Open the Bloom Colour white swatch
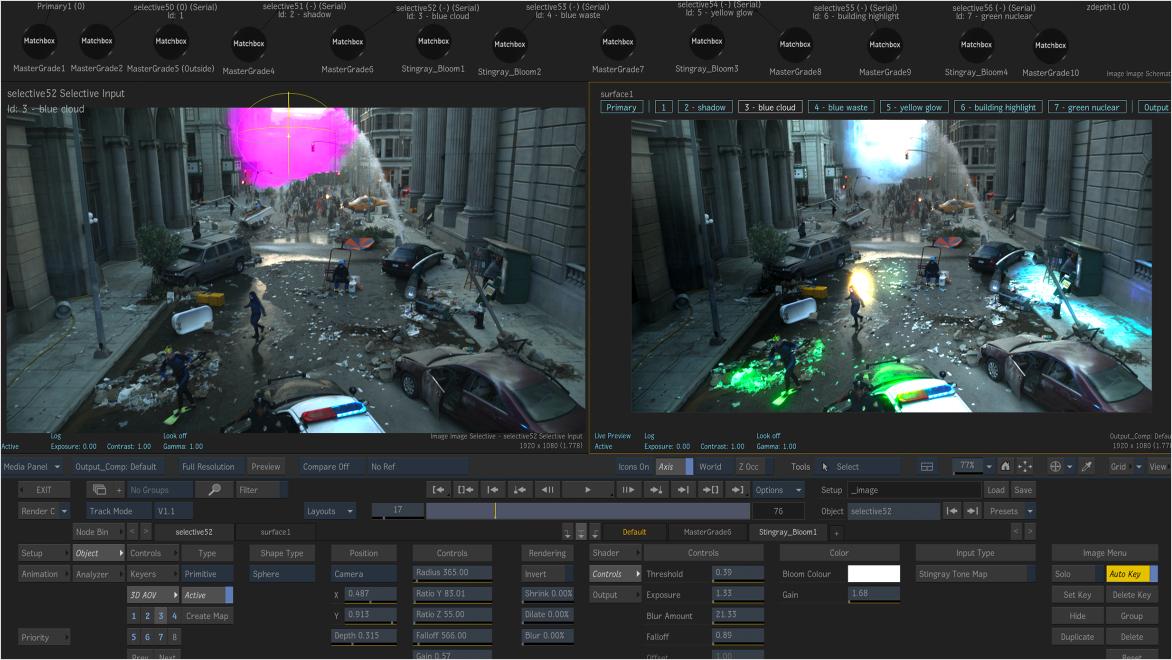The width and height of the screenshot is (1172, 660). (x=874, y=574)
